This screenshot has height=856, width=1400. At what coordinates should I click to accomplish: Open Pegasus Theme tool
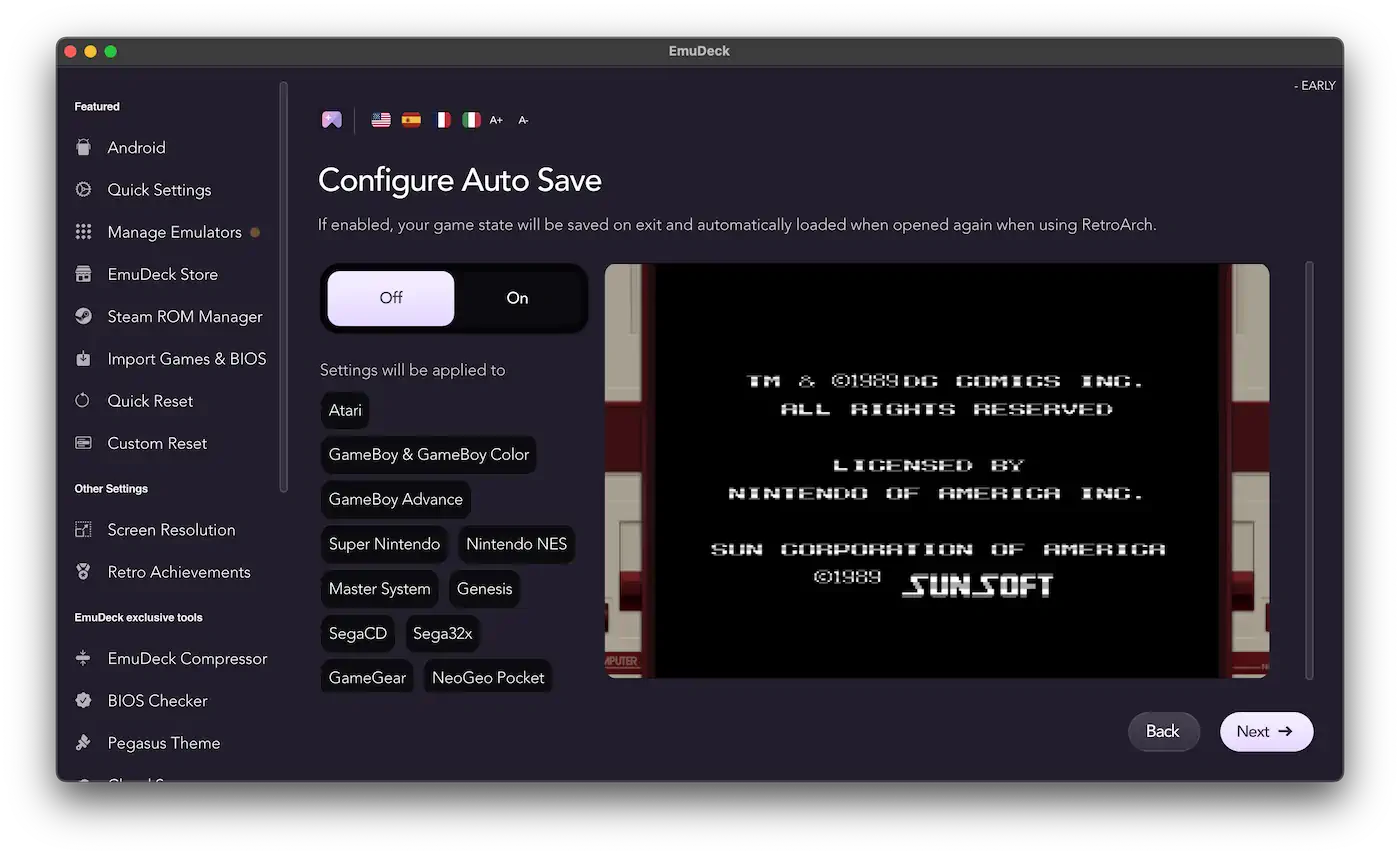pos(163,743)
